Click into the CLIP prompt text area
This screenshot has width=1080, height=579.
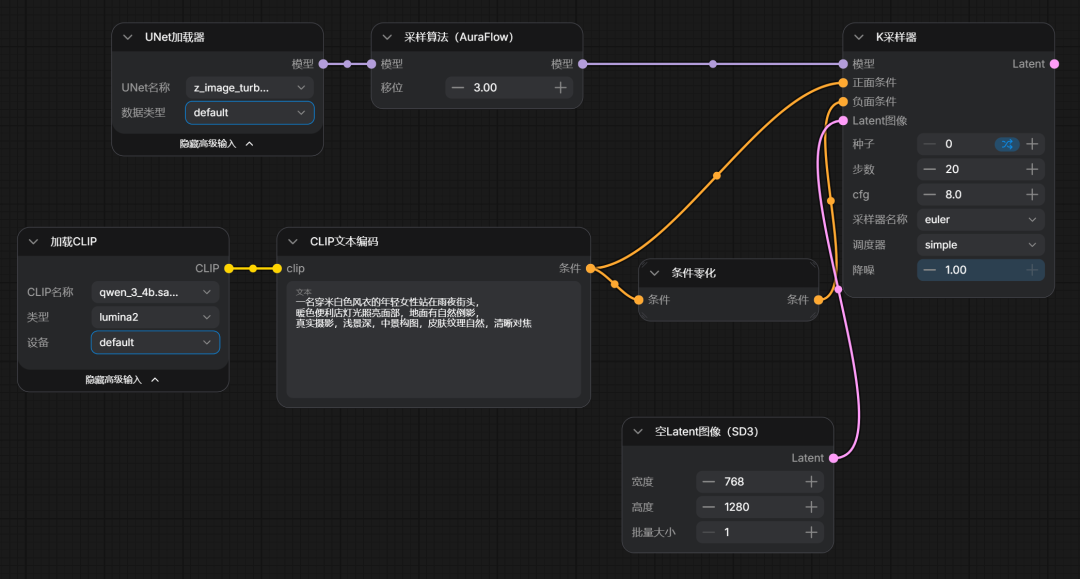433,339
